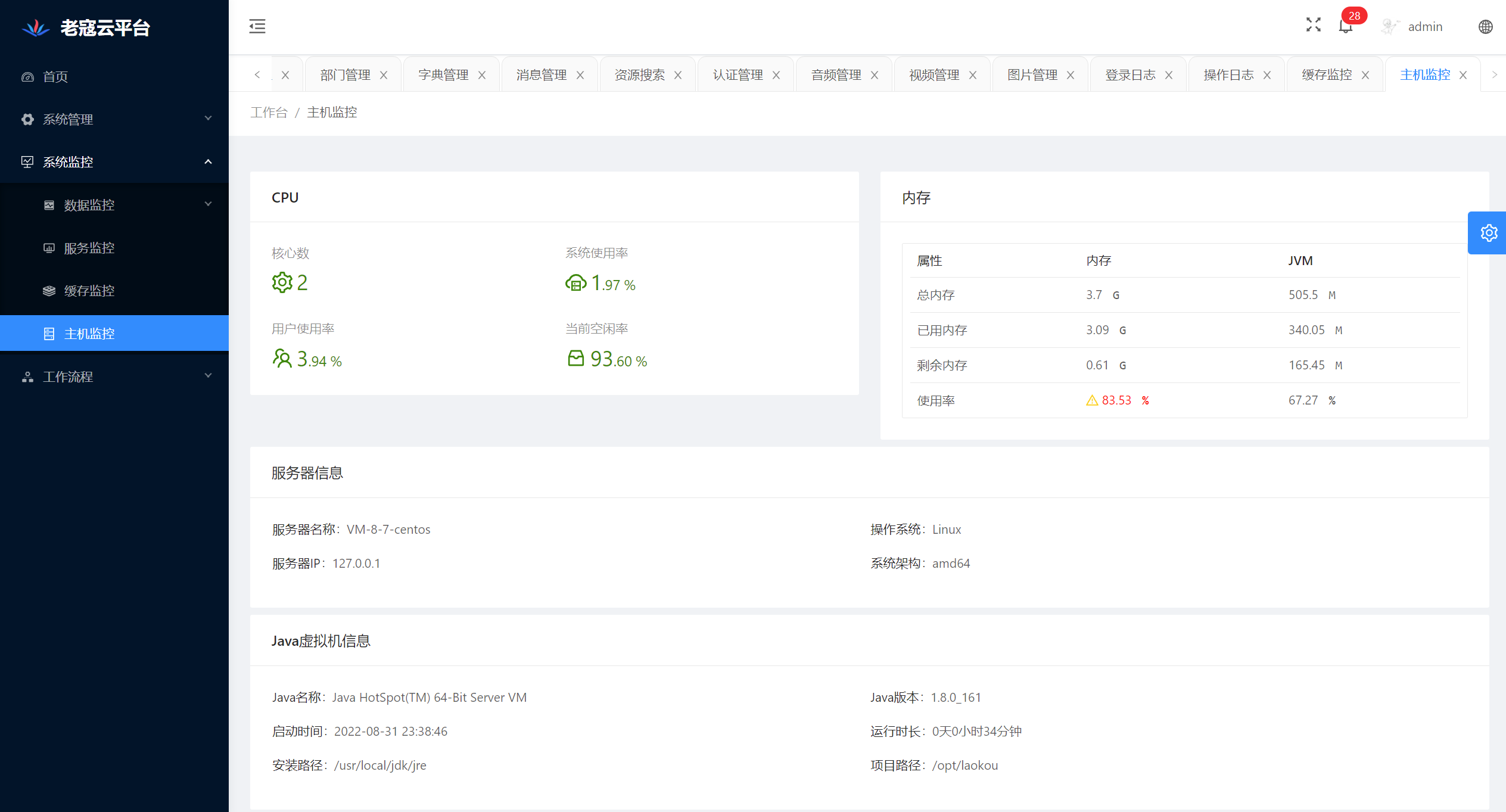Close the 字典管理 tab
1506x812 pixels.
(x=482, y=75)
